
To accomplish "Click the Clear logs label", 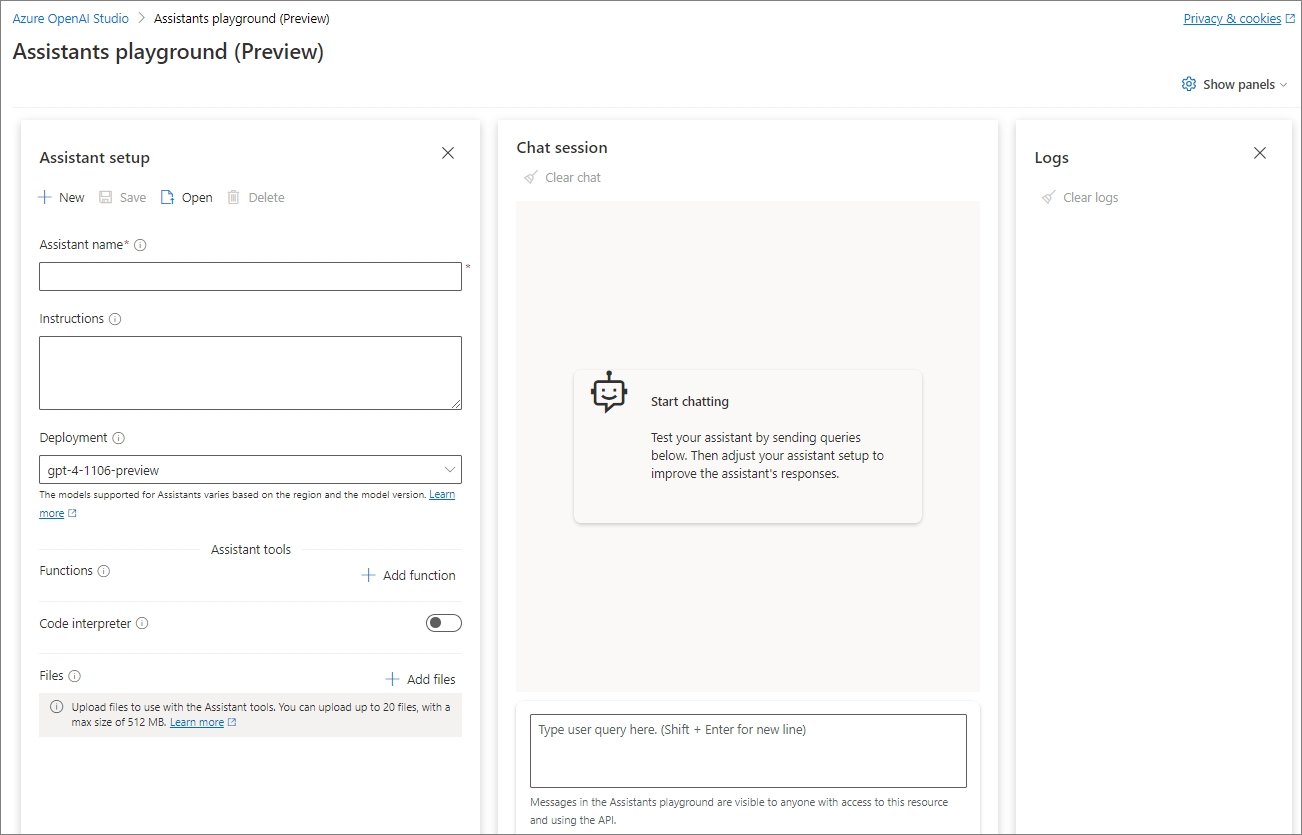I will pyautogui.click(x=1091, y=197).
